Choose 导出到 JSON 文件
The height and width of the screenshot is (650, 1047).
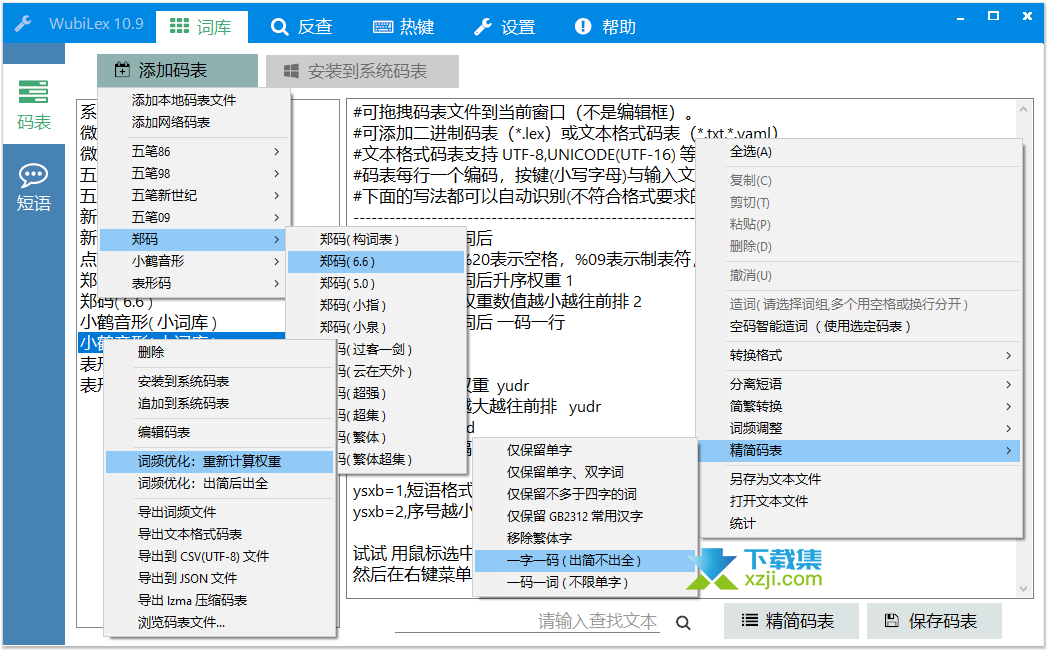click(218, 579)
